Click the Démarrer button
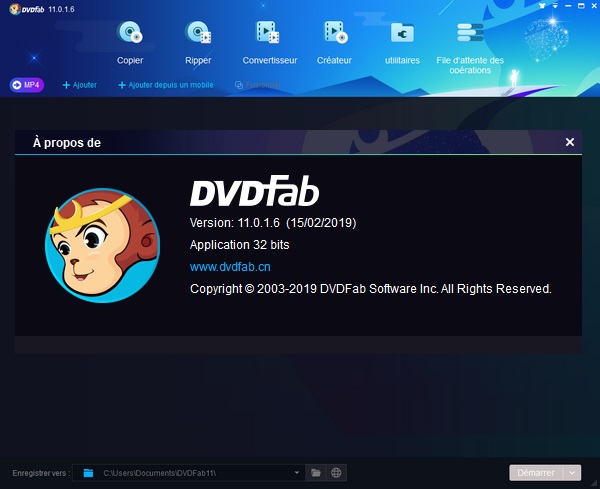This screenshot has width=600, height=489. [536, 473]
